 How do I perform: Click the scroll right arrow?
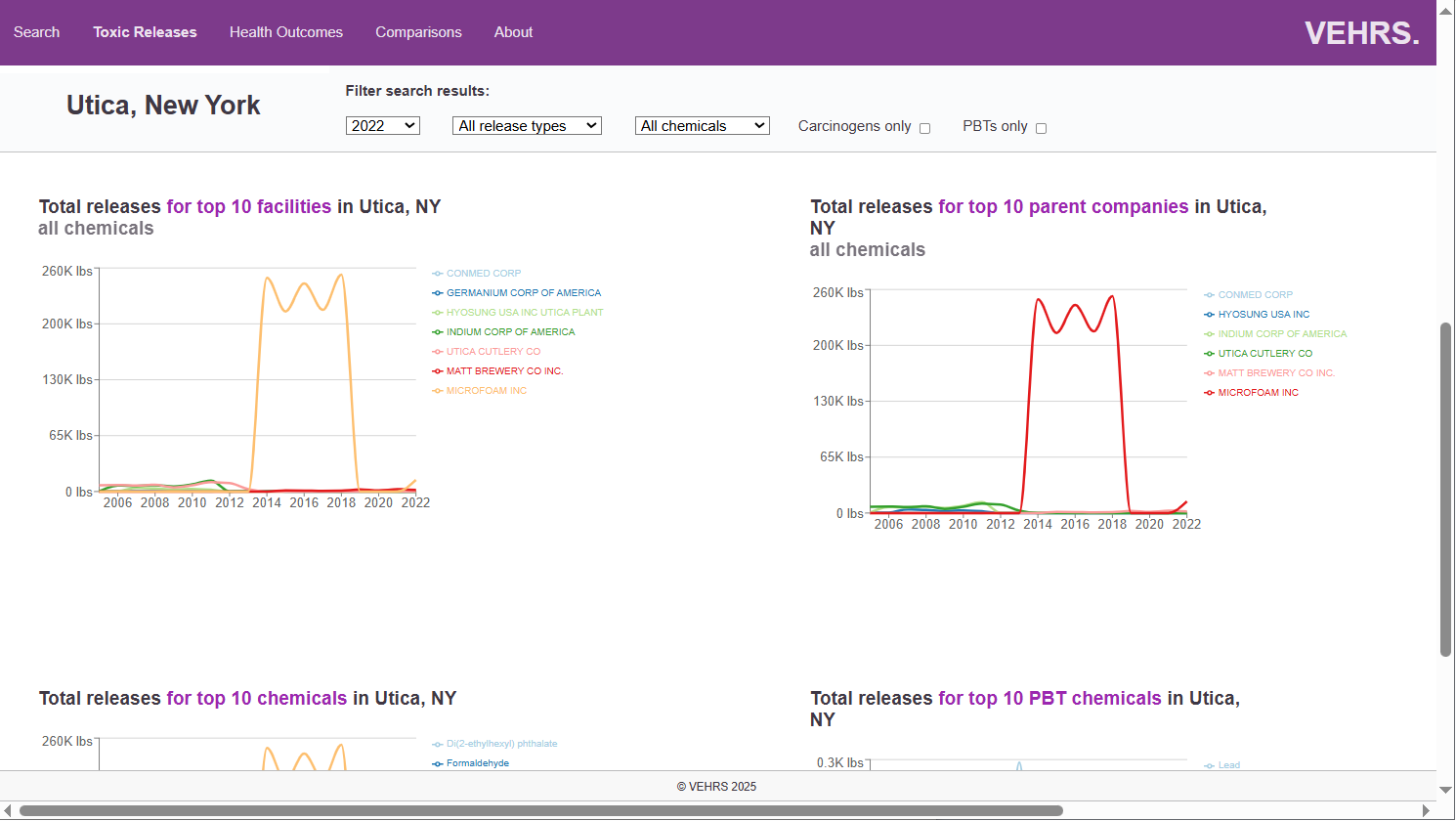(x=1427, y=810)
